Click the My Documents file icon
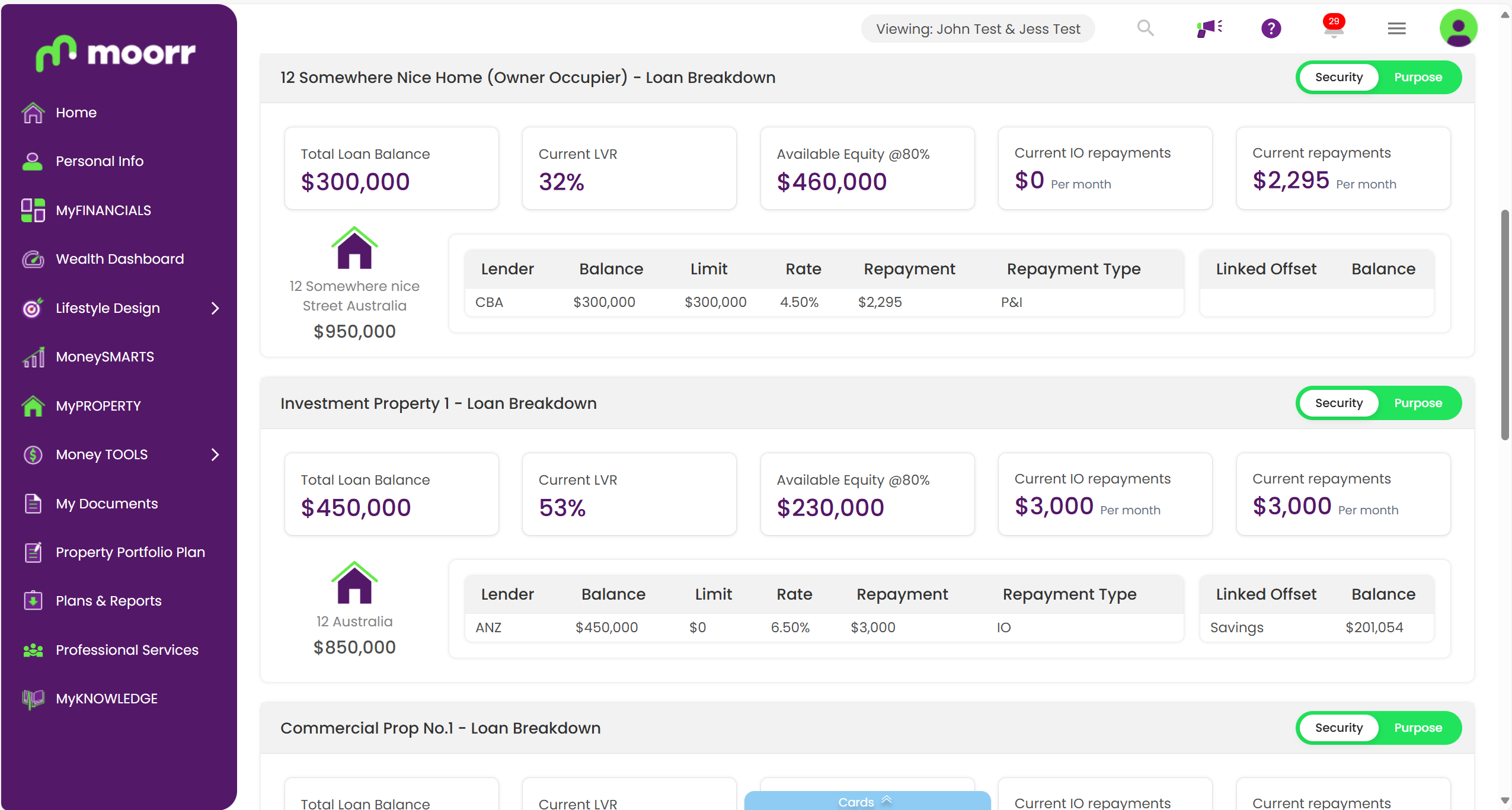The image size is (1512, 810). pyautogui.click(x=33, y=503)
